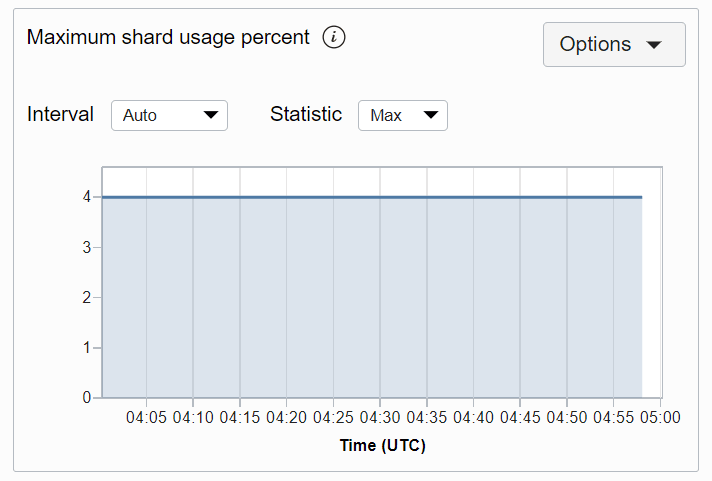Screen dimensions: 712x481
Task: Click the 04:55 time axis label
Action: [613, 417]
